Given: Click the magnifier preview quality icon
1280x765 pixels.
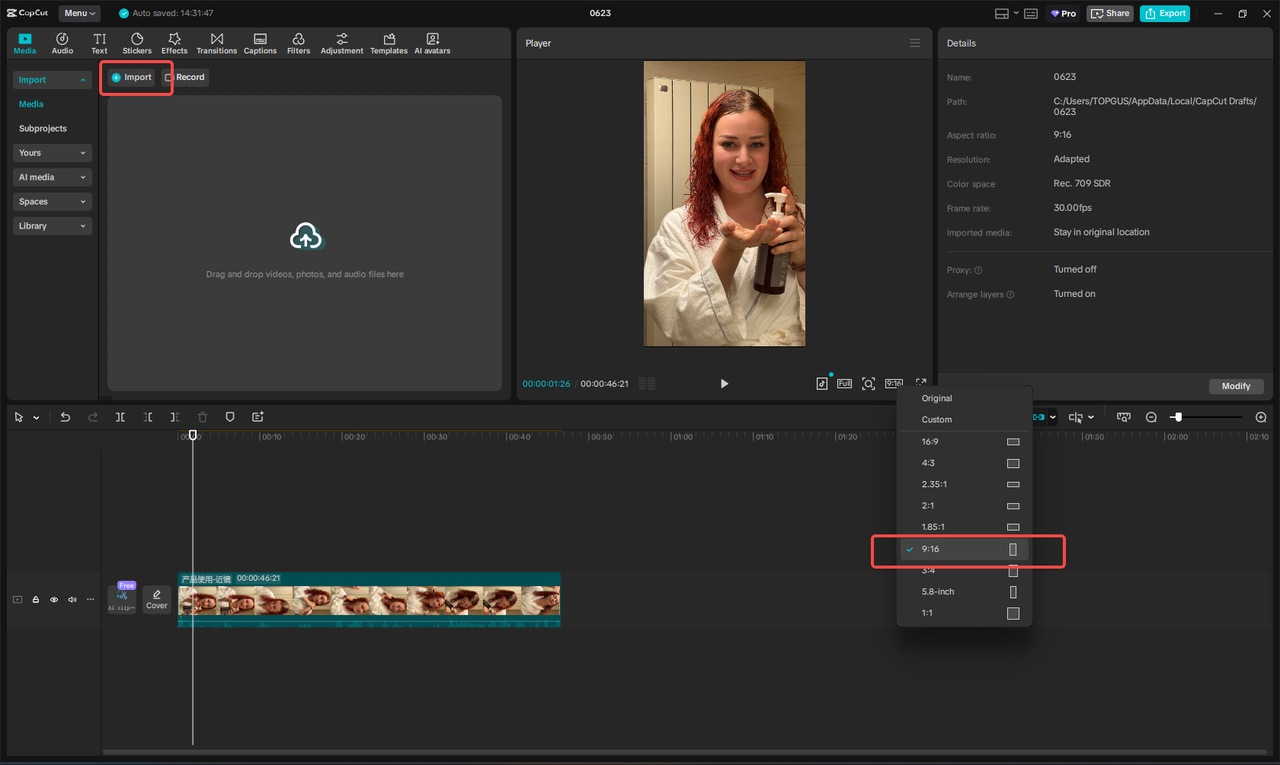Looking at the screenshot, I should click(x=869, y=383).
